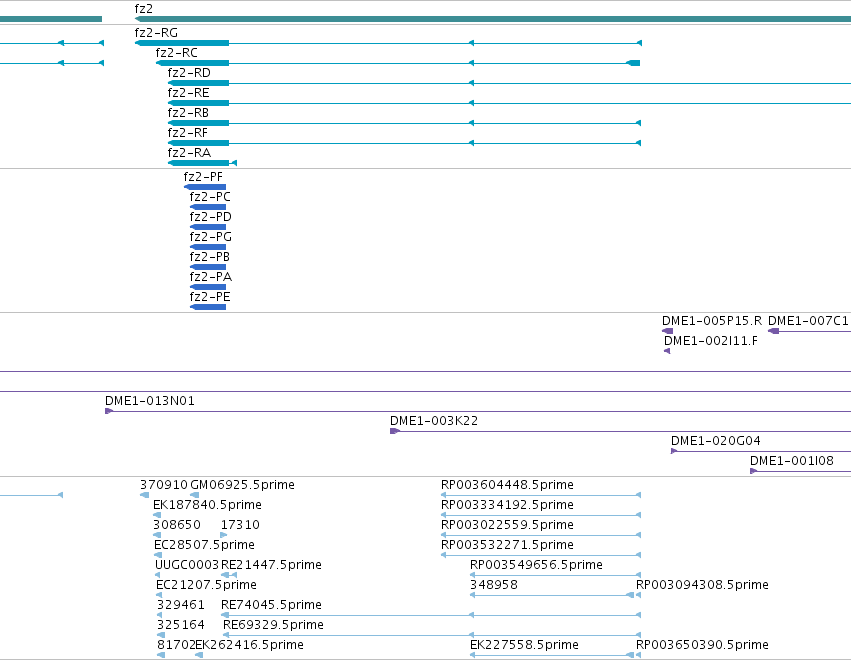The height and width of the screenshot is (660, 851).
Task: Select the UUGC0003 feature label
Action: click(187, 566)
